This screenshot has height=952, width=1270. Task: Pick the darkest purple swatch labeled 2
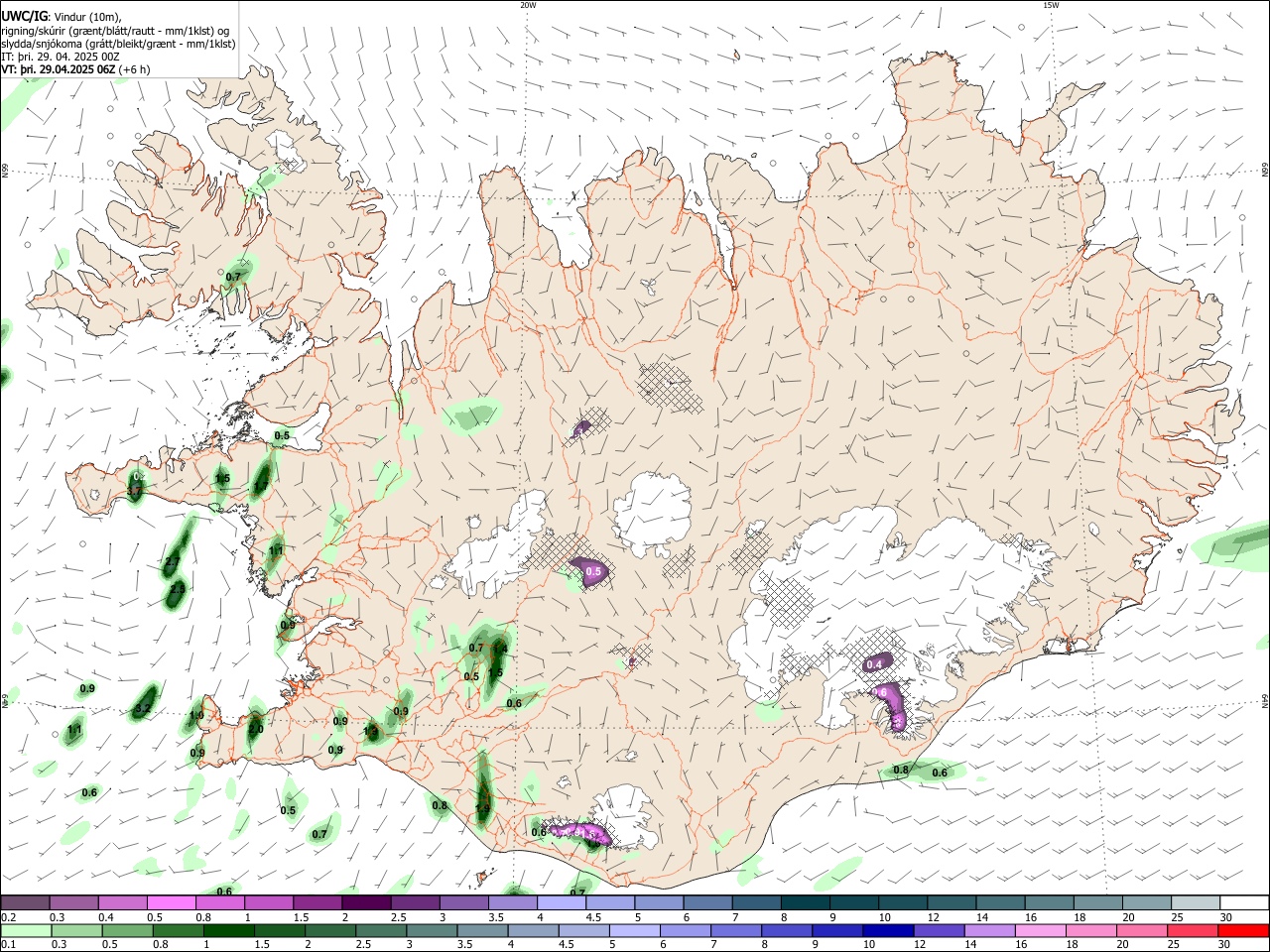[x=365, y=902]
